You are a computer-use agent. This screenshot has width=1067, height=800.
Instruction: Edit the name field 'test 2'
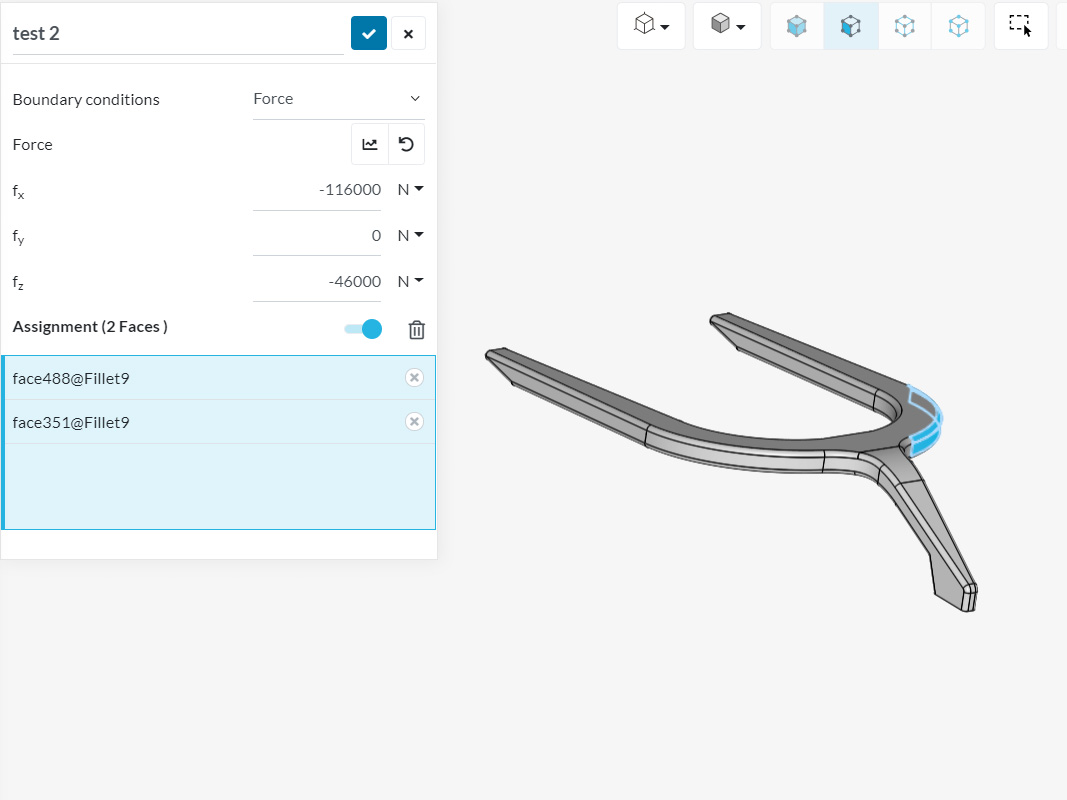(x=178, y=34)
